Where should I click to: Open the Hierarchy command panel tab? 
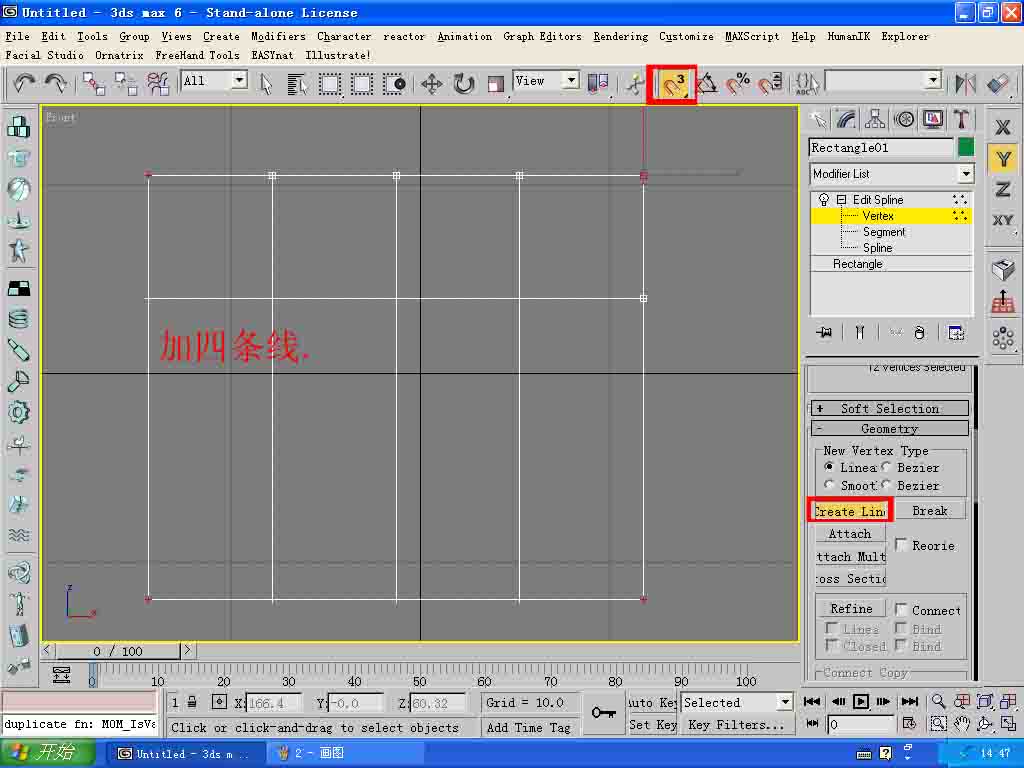[875, 119]
